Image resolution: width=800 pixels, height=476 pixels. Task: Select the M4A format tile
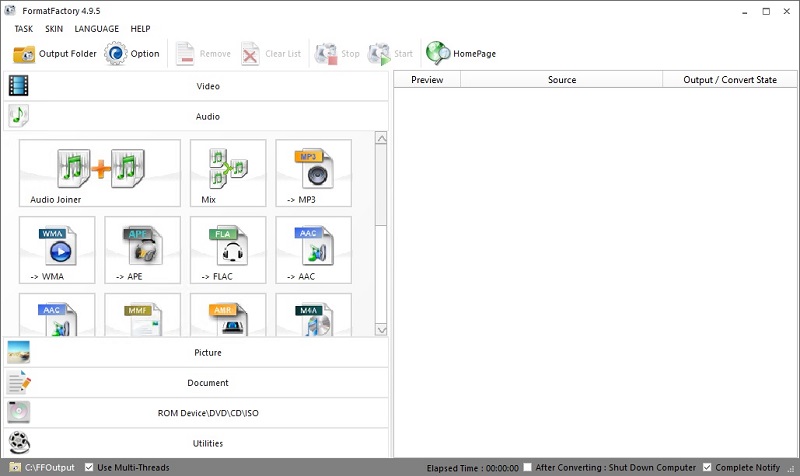click(314, 315)
